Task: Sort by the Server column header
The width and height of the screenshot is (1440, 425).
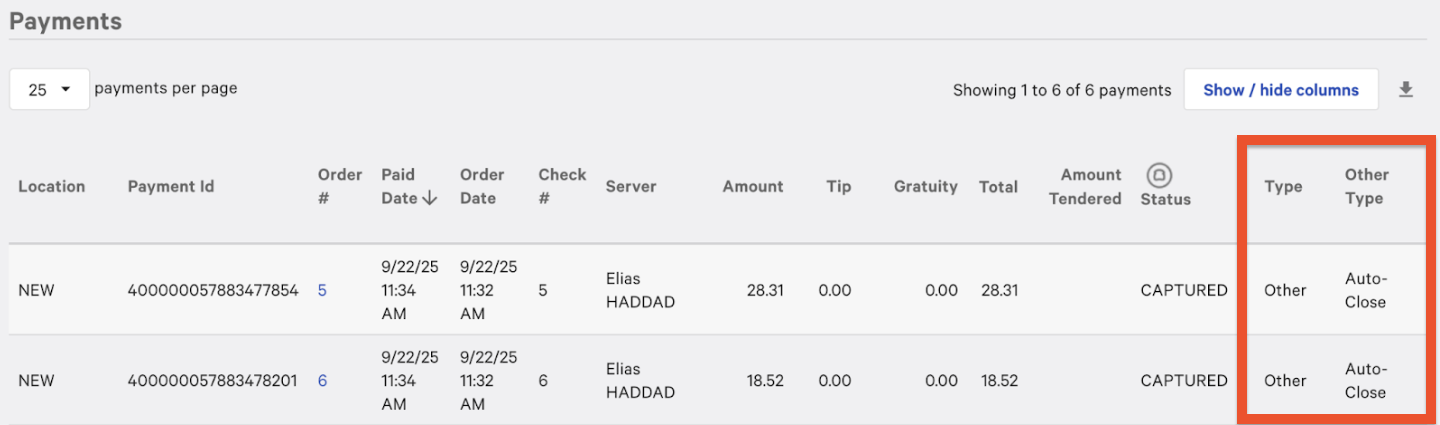Action: coord(631,186)
